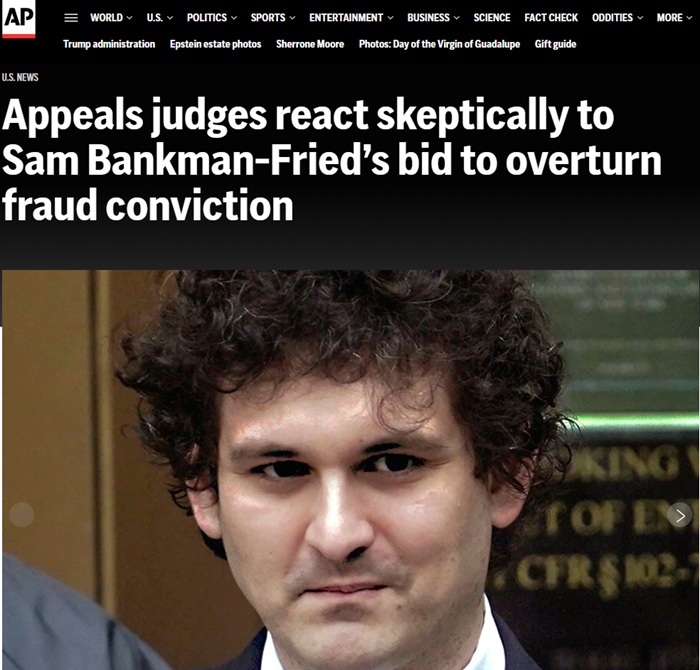
Task: Click the AP logo home icon
Action: tap(18, 20)
